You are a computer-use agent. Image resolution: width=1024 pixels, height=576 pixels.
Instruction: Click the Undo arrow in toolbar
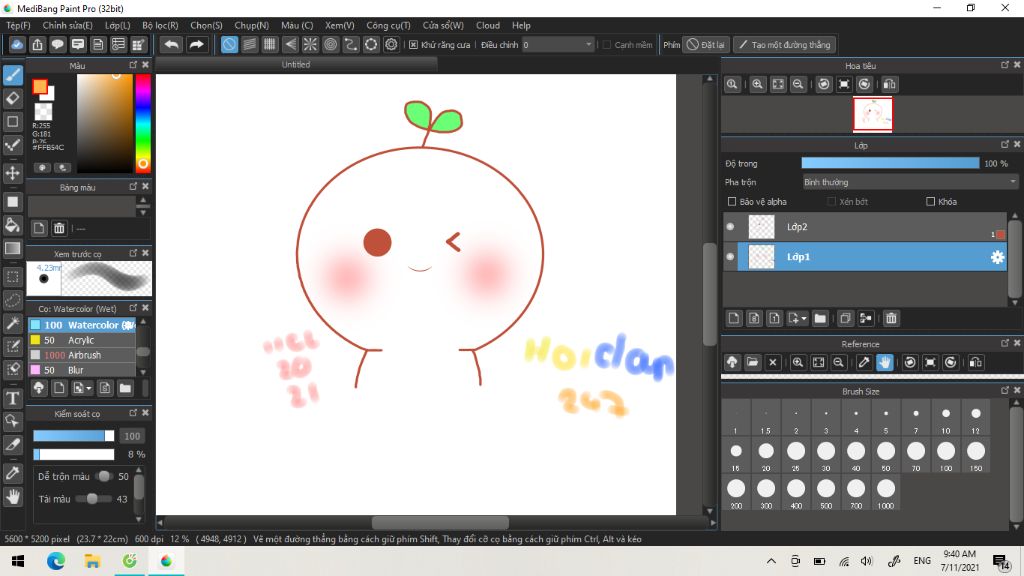coord(171,44)
